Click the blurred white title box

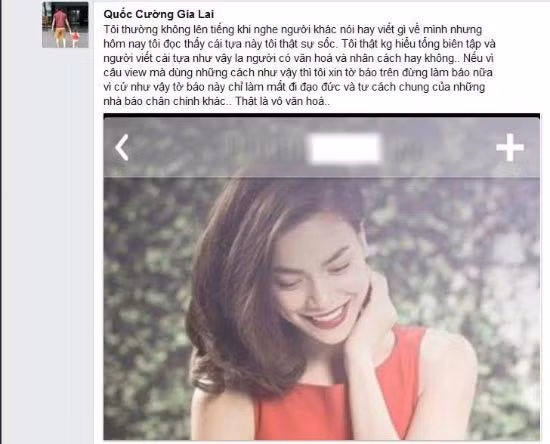pyautogui.click(x=344, y=148)
